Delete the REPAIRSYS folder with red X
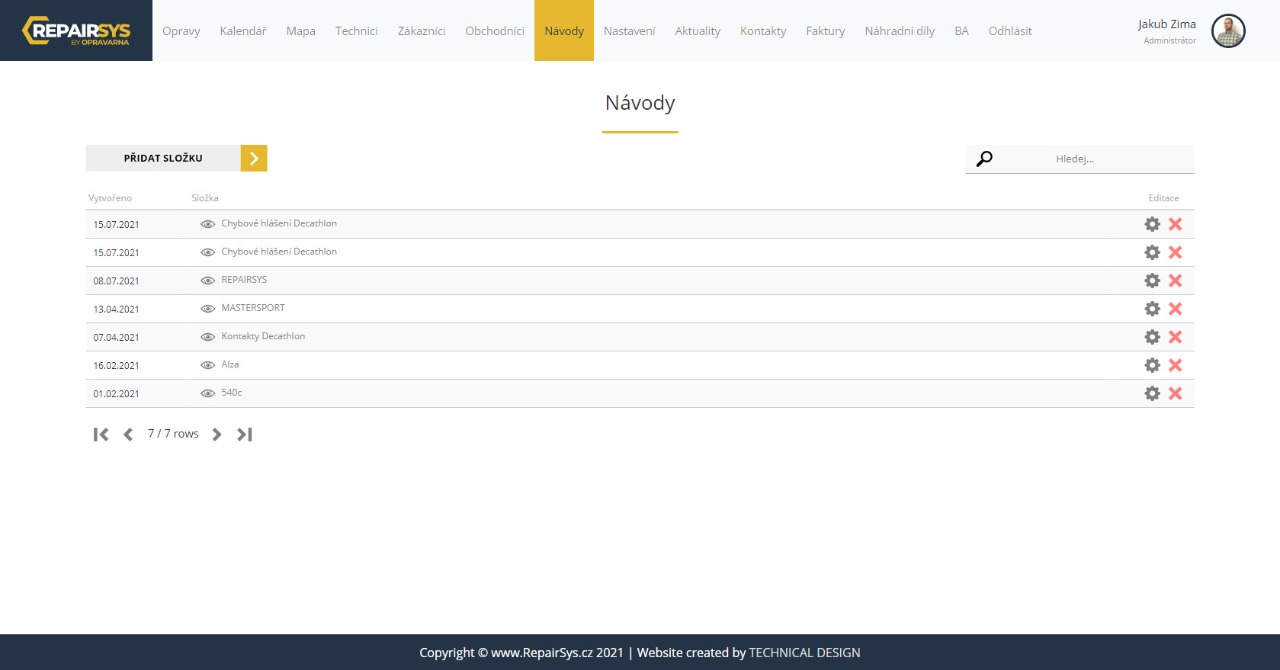1280x670 pixels. [1175, 281]
